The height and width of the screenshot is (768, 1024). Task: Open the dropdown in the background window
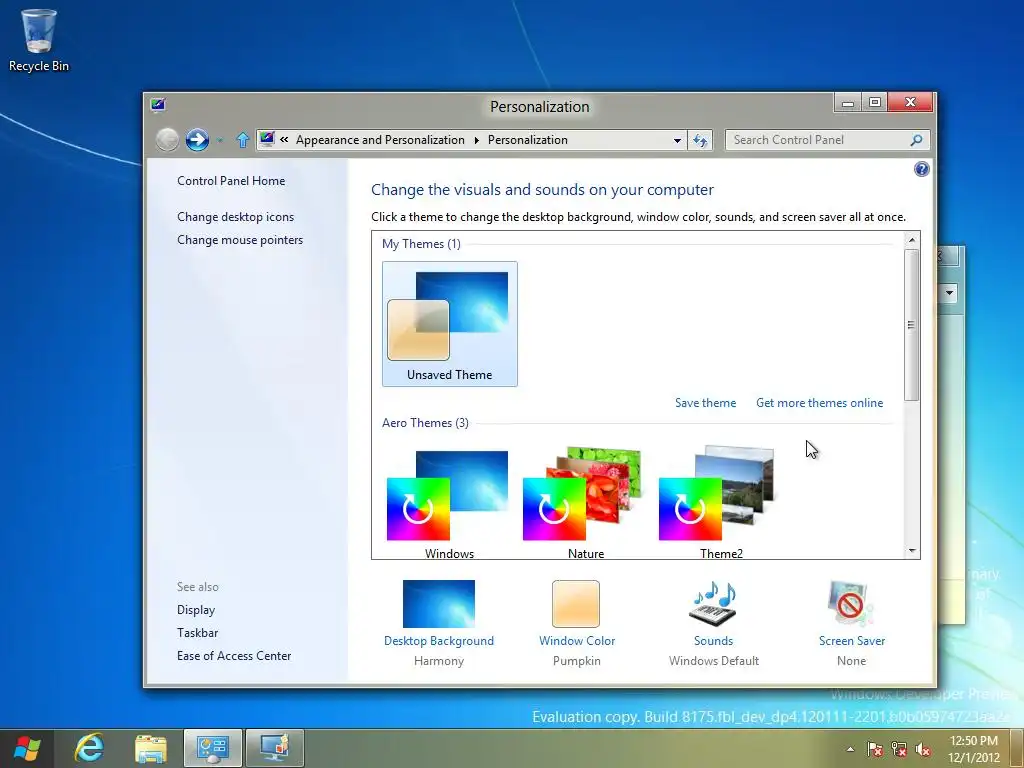click(949, 293)
